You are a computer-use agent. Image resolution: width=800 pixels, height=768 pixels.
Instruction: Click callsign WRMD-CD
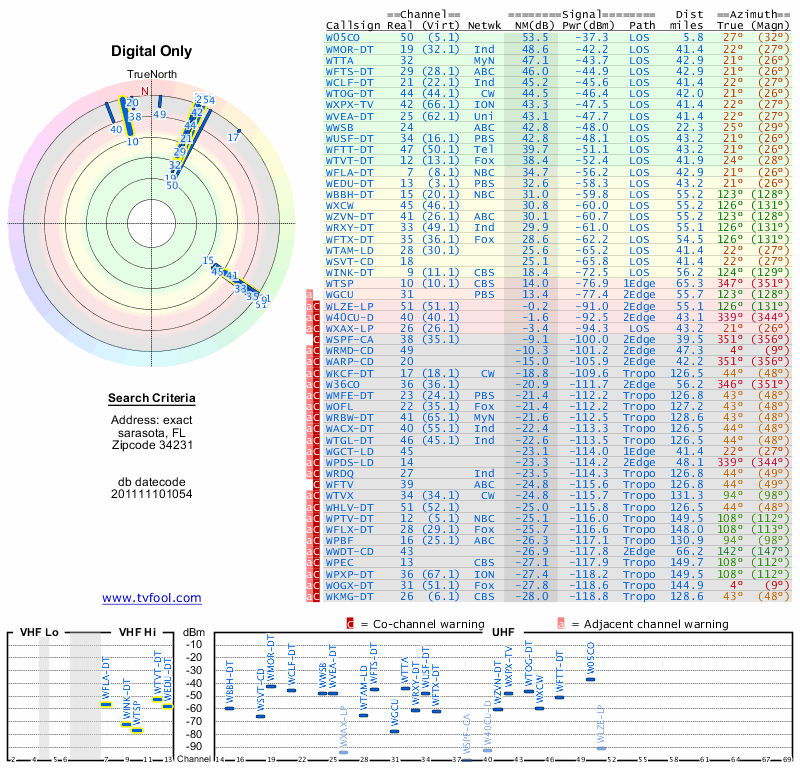pyautogui.click(x=349, y=351)
